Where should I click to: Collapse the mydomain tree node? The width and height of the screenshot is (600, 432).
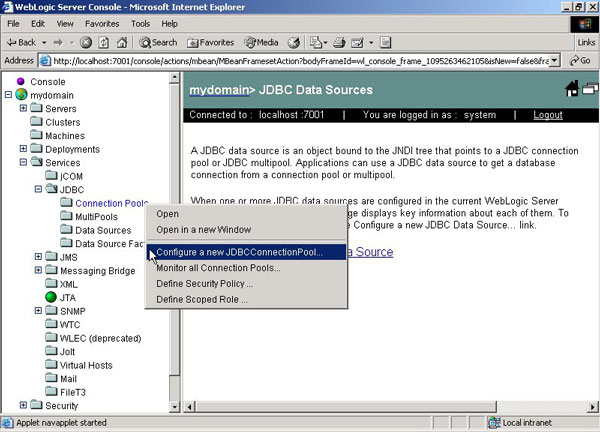pyautogui.click(x=8, y=95)
